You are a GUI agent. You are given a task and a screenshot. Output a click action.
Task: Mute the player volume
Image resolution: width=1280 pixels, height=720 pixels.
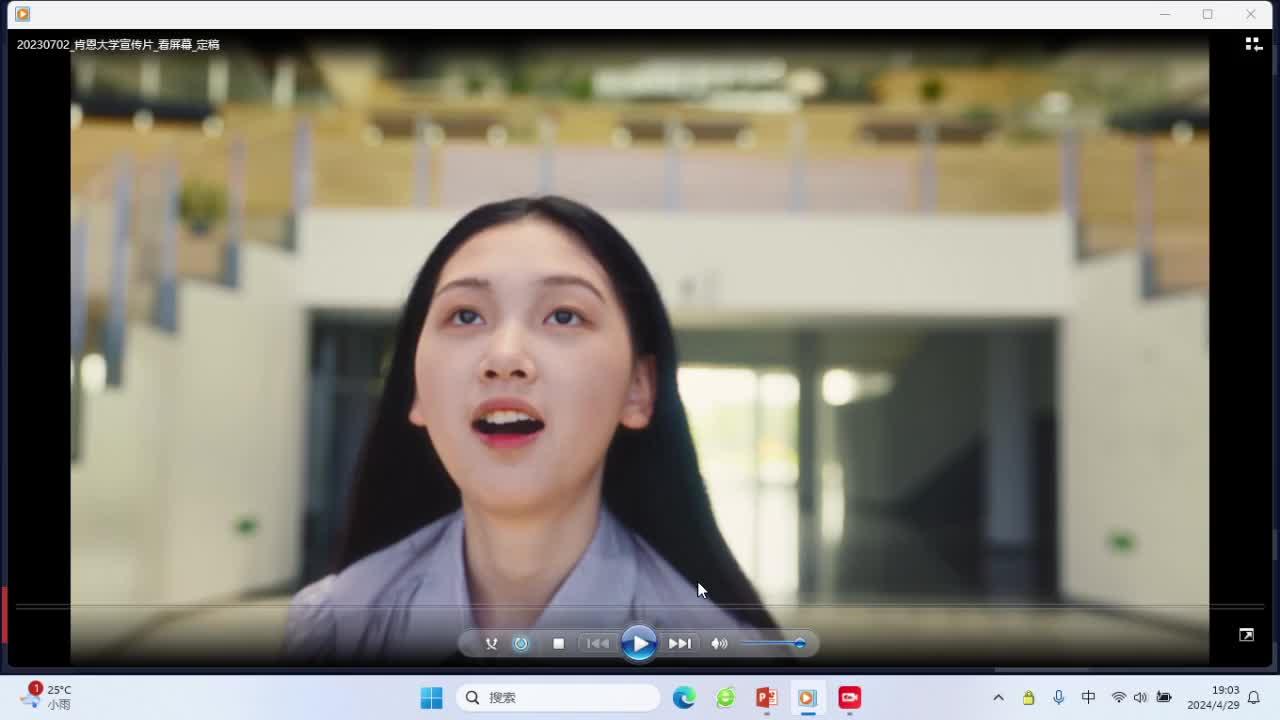(719, 644)
